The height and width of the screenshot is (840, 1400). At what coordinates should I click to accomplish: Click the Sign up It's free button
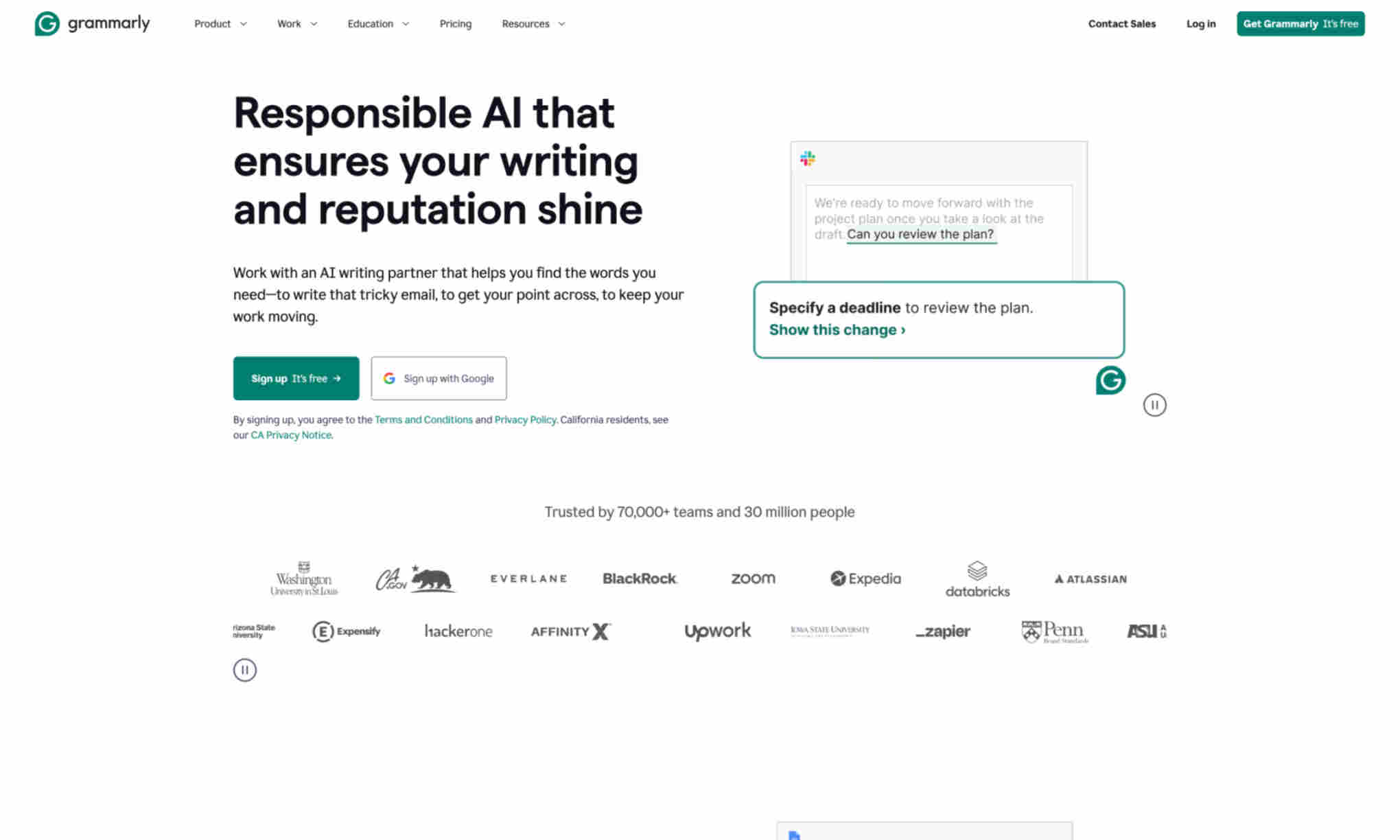(296, 377)
